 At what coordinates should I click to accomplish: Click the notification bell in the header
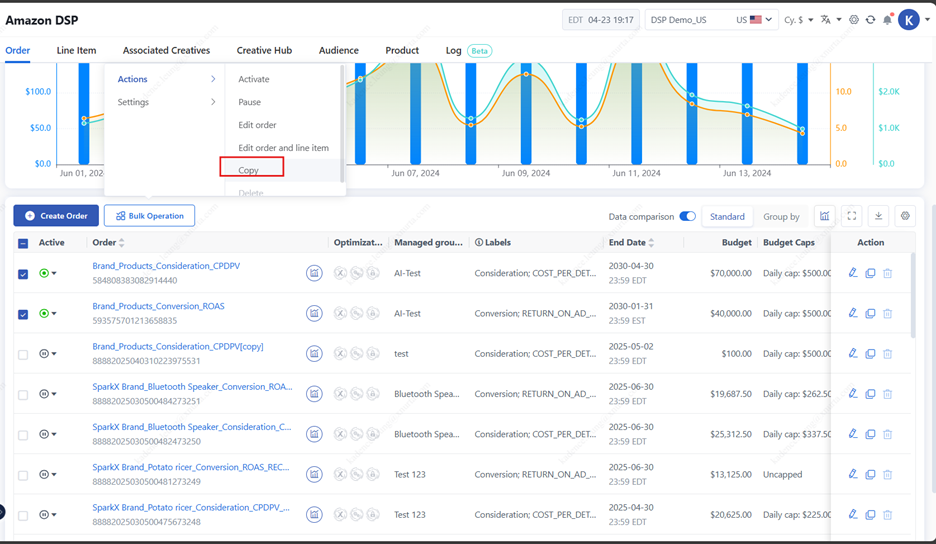pyautogui.click(x=887, y=20)
